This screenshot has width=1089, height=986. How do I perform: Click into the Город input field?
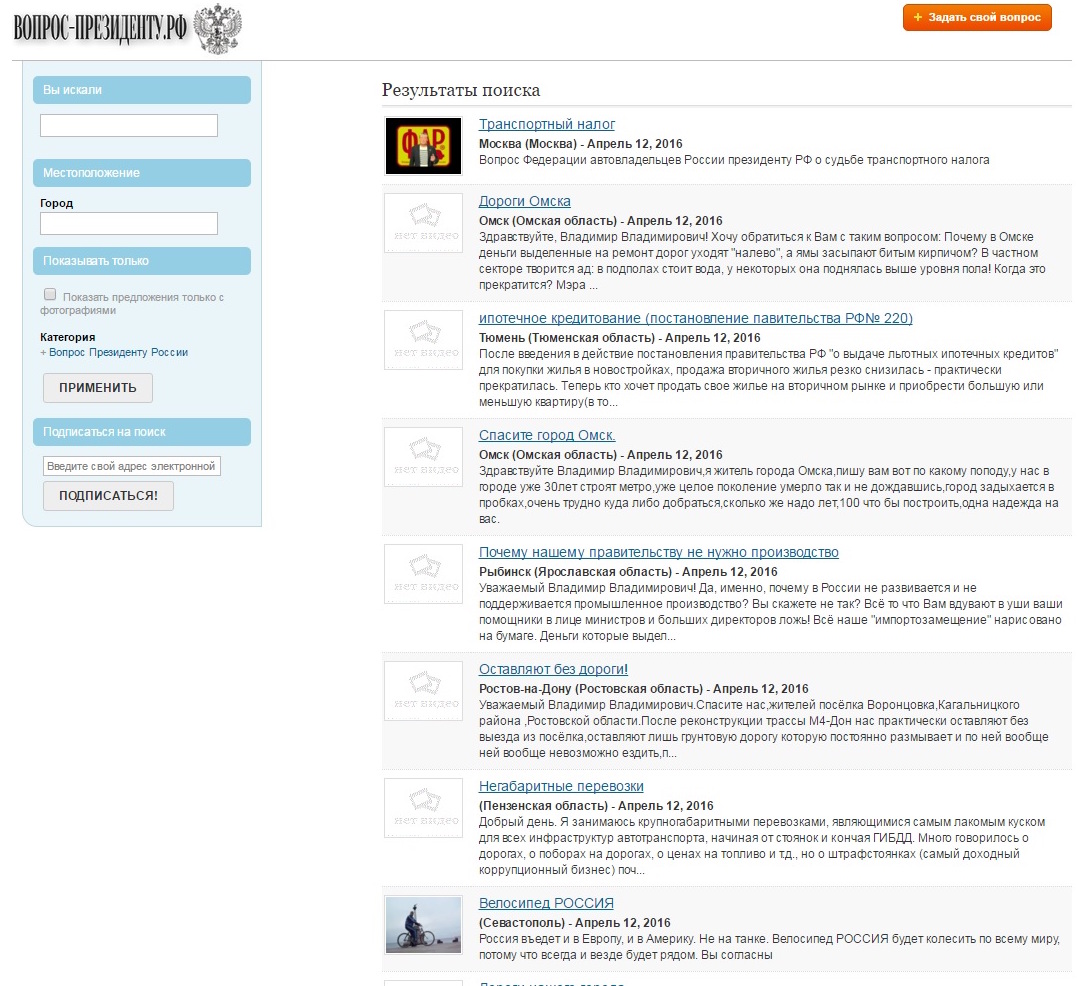point(129,223)
